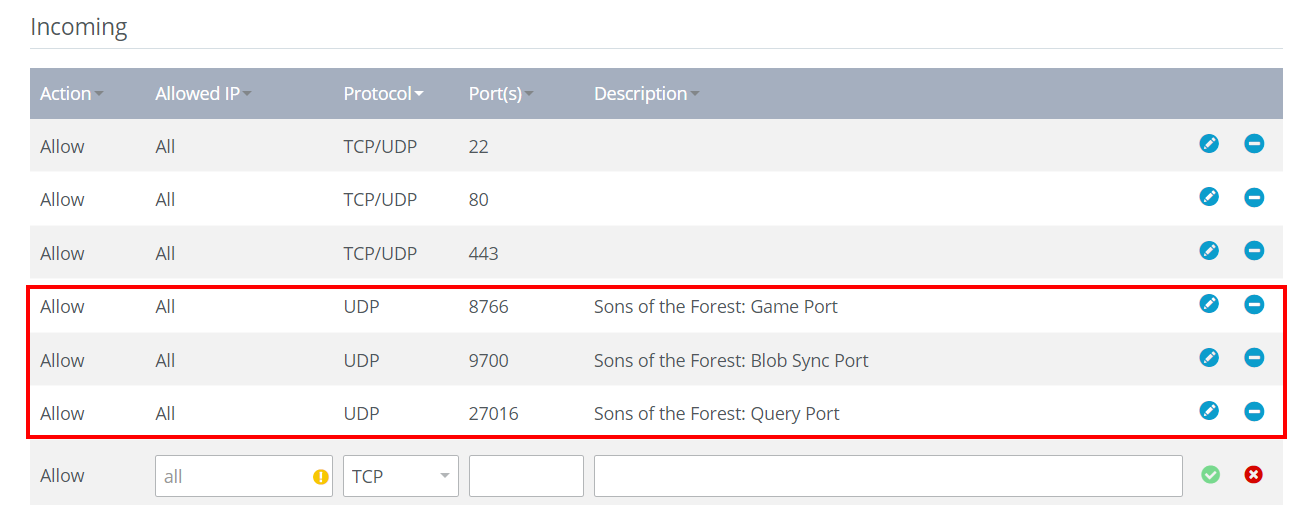Screen dimensions: 1310x505
Task: Click the yellow warning icon in IP field
Action: [x=321, y=477]
